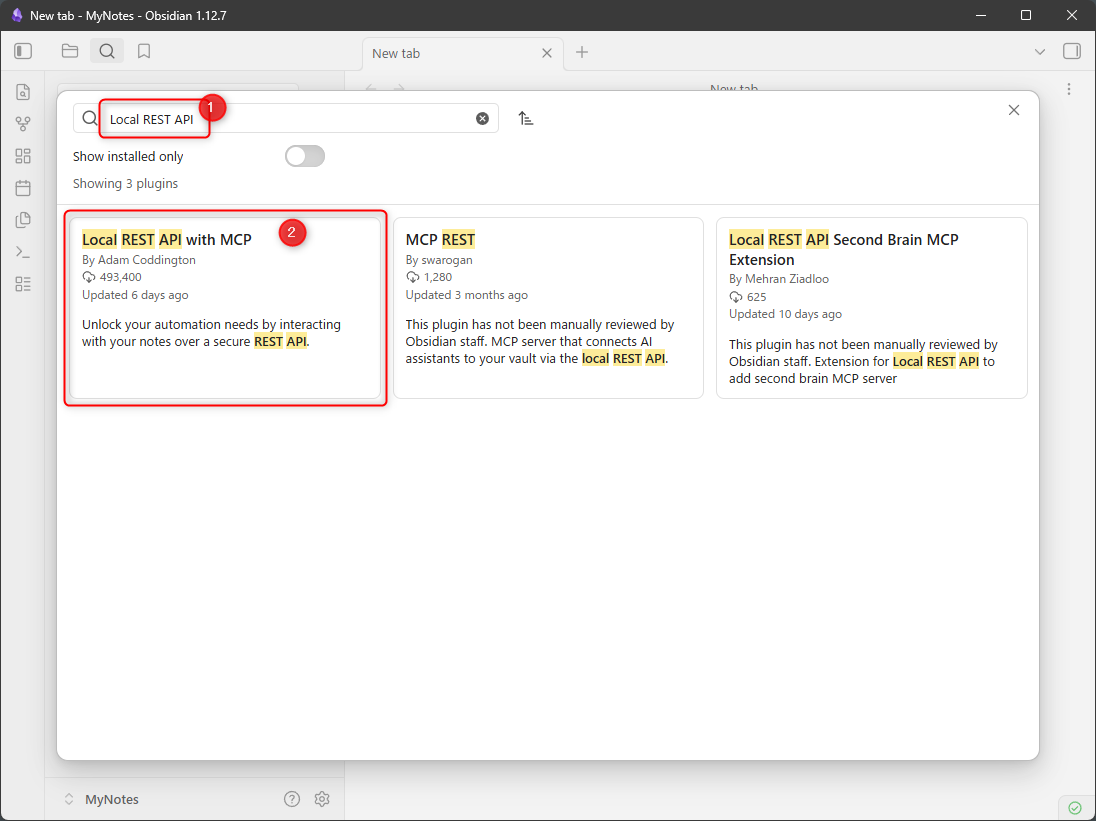
Task: Open quick switcher ribbon icon
Action: [x=23, y=92]
